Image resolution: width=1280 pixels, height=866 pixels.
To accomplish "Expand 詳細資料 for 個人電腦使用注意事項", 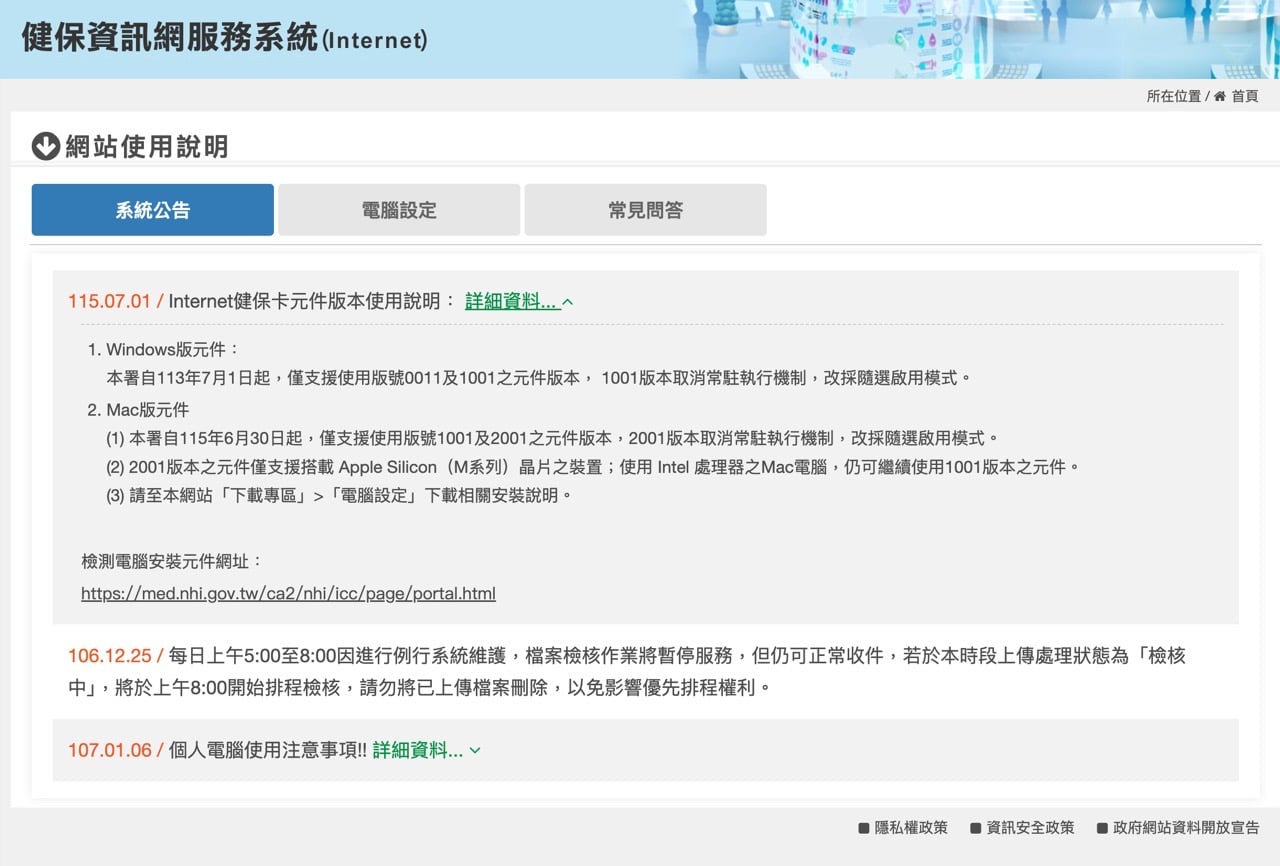I will pyautogui.click(x=427, y=750).
